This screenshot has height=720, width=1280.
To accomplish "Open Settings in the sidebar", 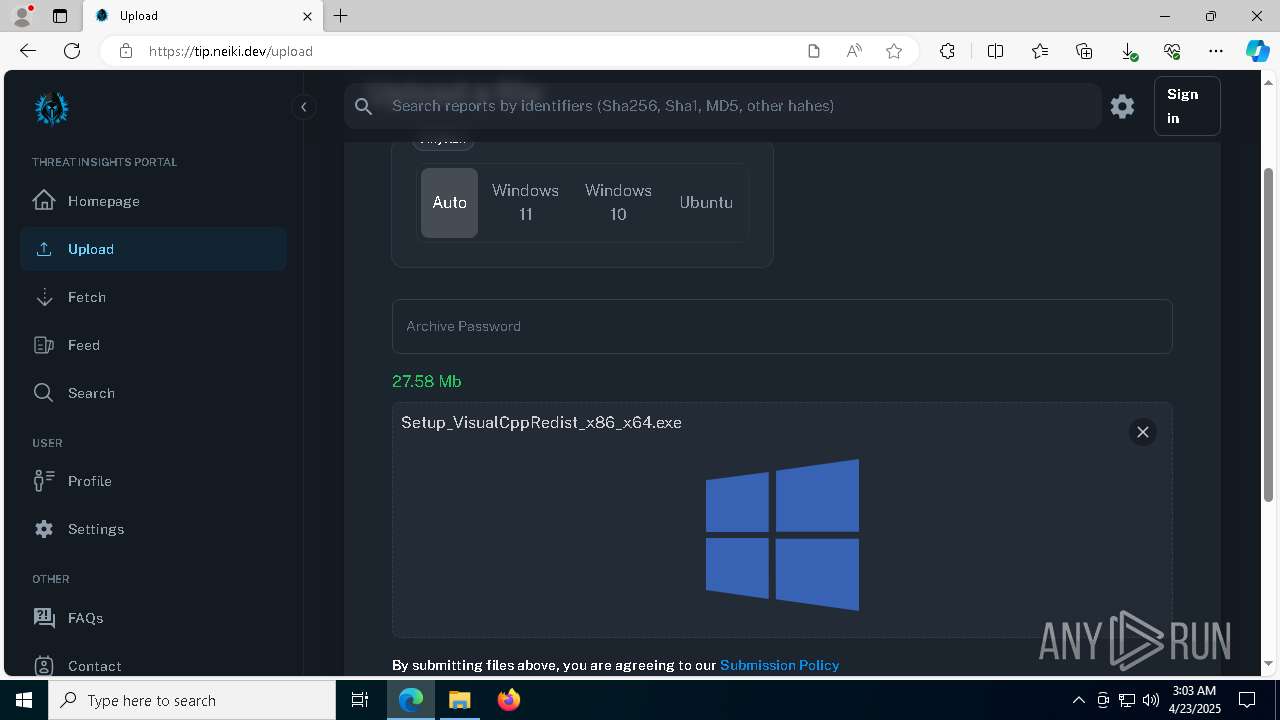I will click(x=153, y=529).
